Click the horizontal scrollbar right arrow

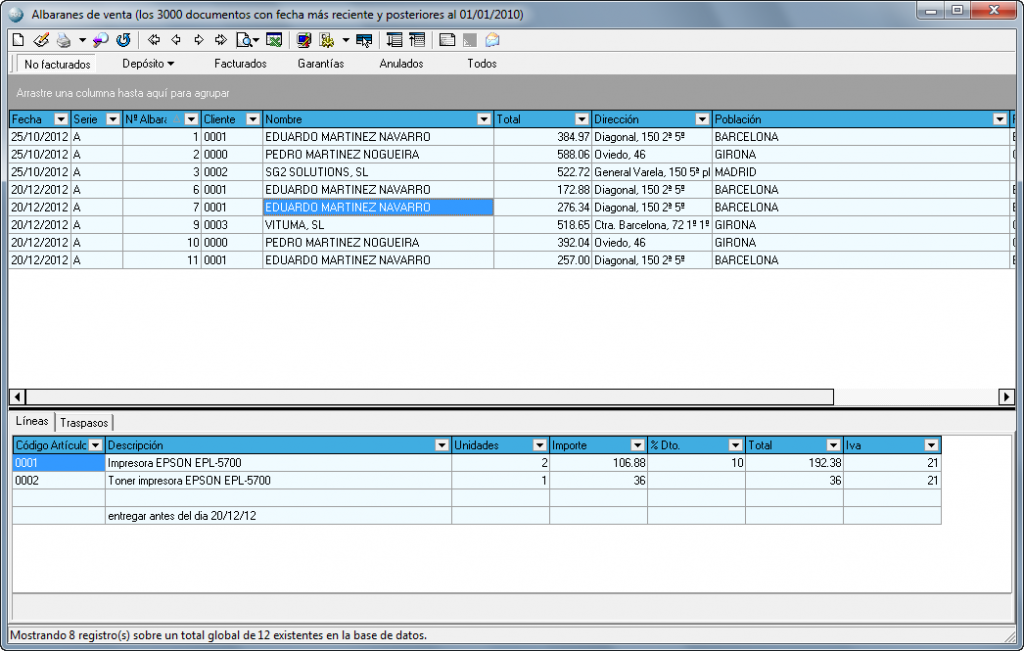1006,397
